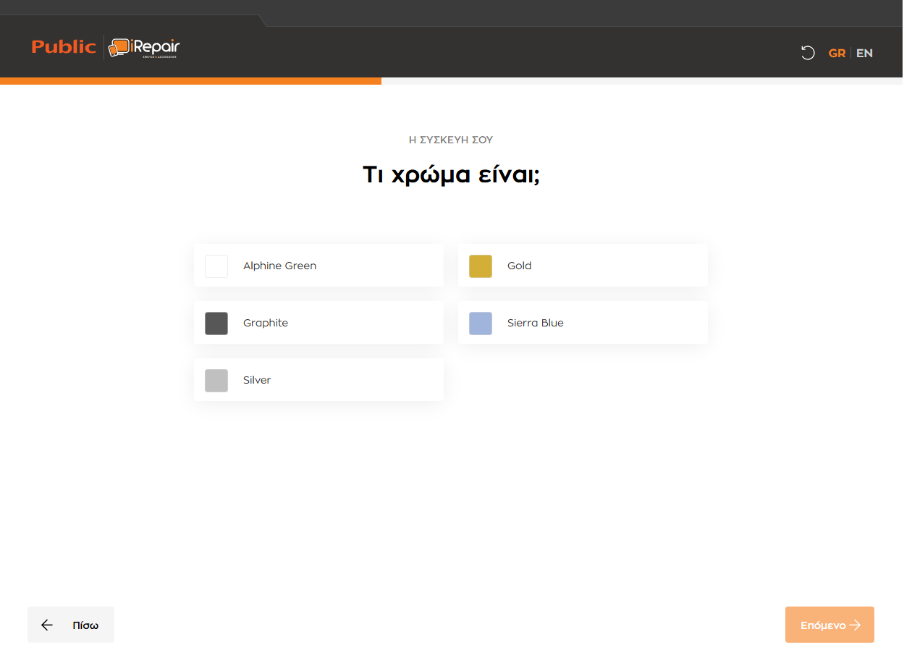The width and height of the screenshot is (903, 654).
Task: Switch language to EN
Action: [864, 53]
